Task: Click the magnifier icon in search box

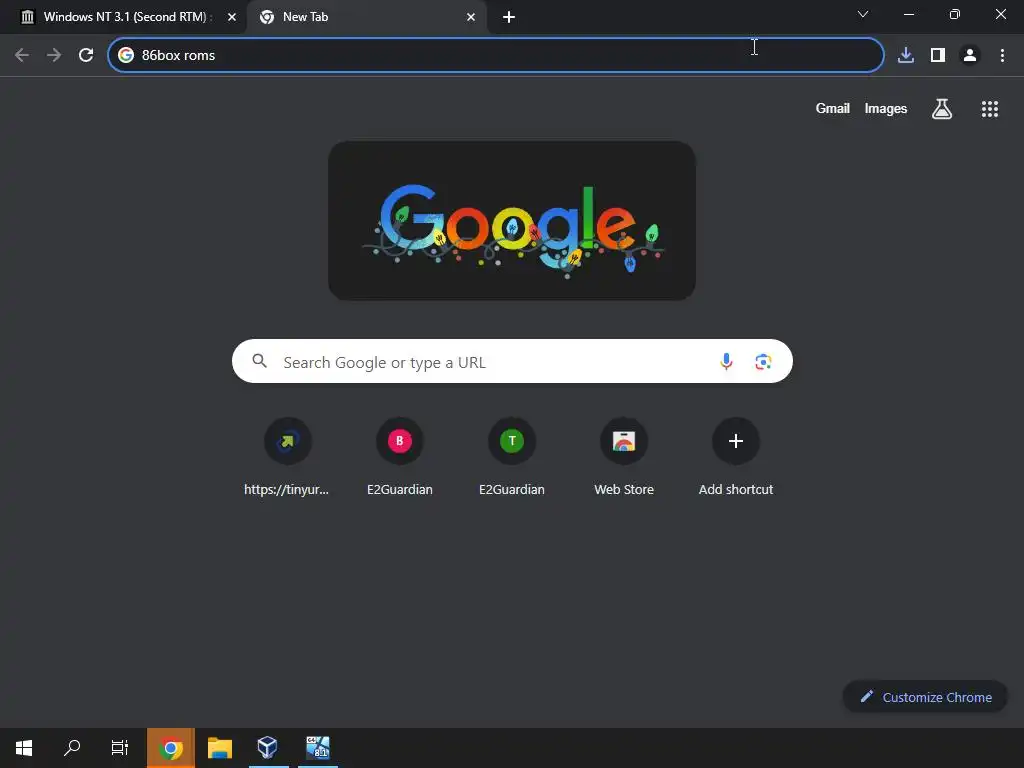Action: point(259,360)
